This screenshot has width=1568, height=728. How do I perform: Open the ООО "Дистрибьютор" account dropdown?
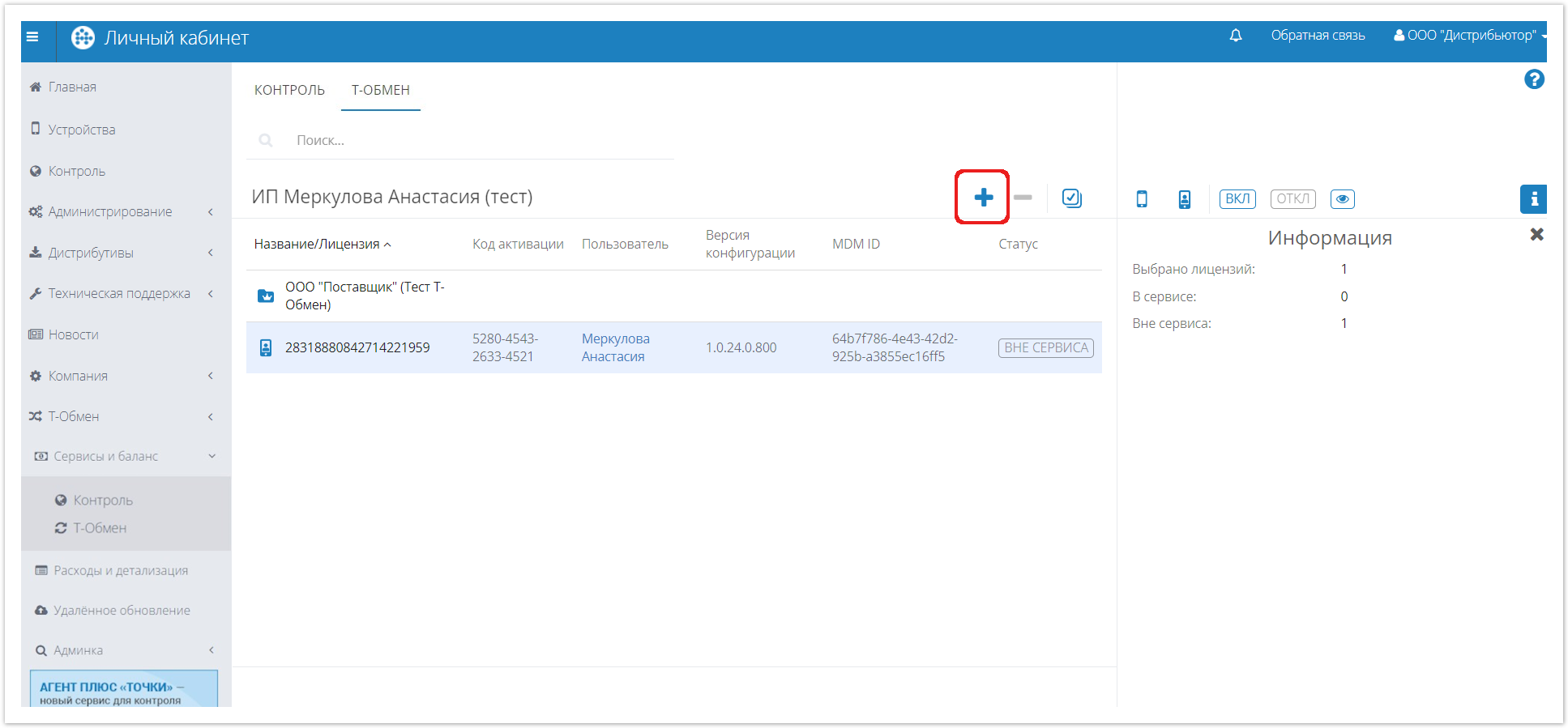click(x=1470, y=36)
